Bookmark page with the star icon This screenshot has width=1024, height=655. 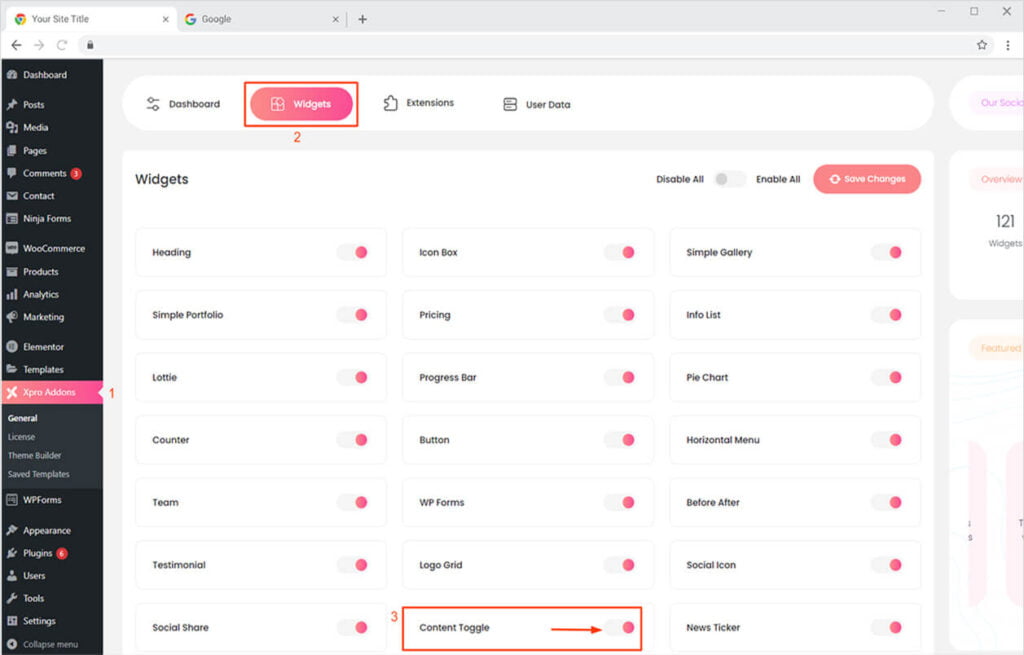982,45
